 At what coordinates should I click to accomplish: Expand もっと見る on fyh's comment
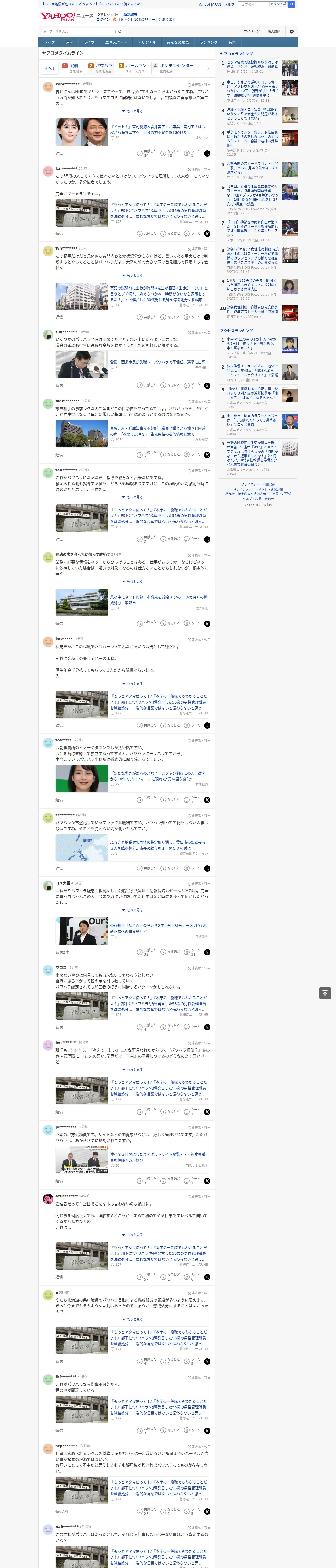[x=132, y=276]
